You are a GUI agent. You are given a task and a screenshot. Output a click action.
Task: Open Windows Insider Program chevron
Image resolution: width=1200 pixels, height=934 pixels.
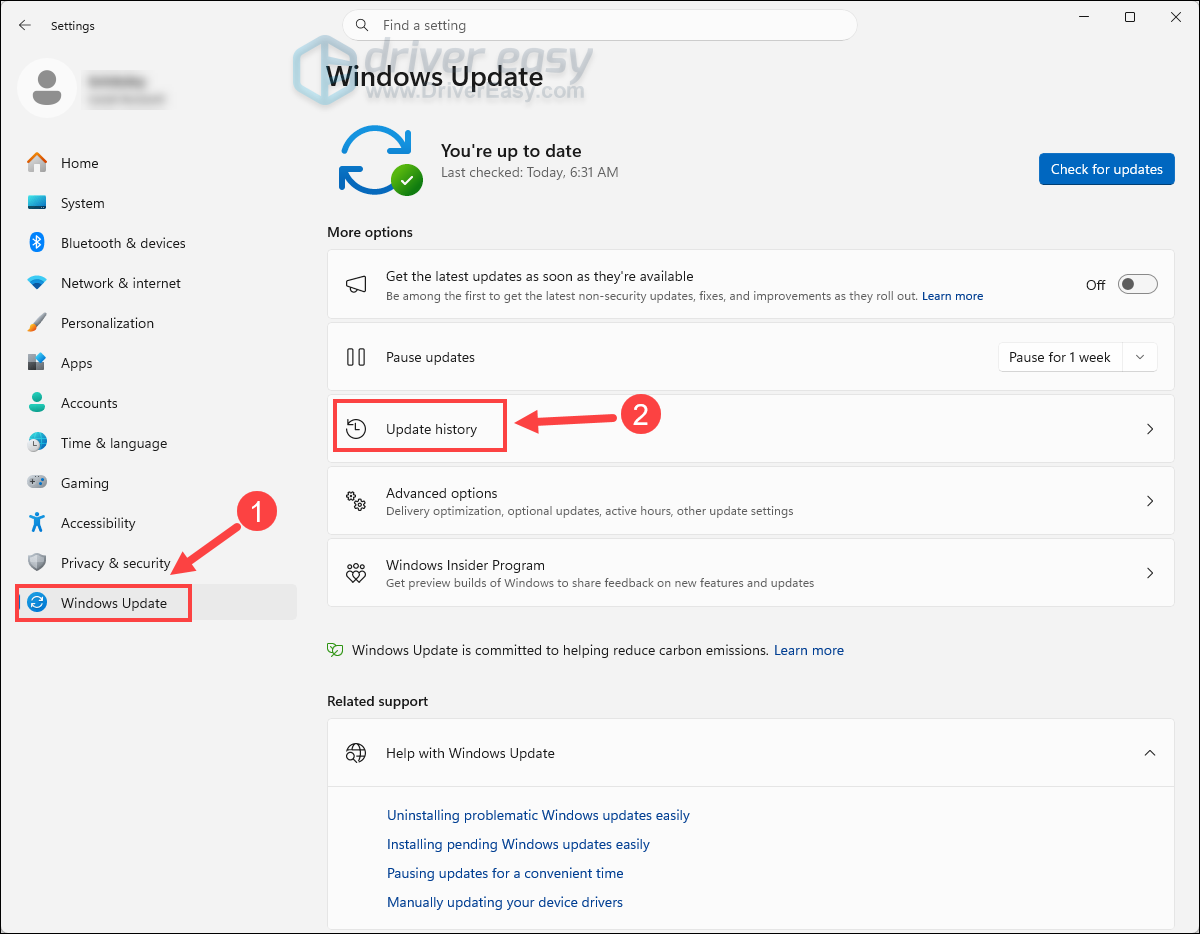(x=1150, y=573)
